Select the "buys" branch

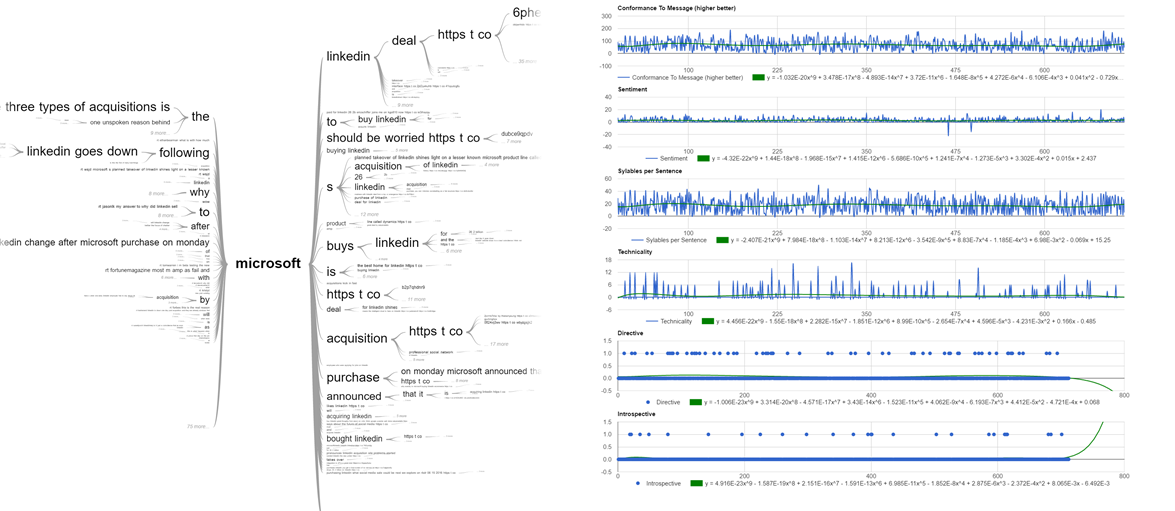[340, 247]
